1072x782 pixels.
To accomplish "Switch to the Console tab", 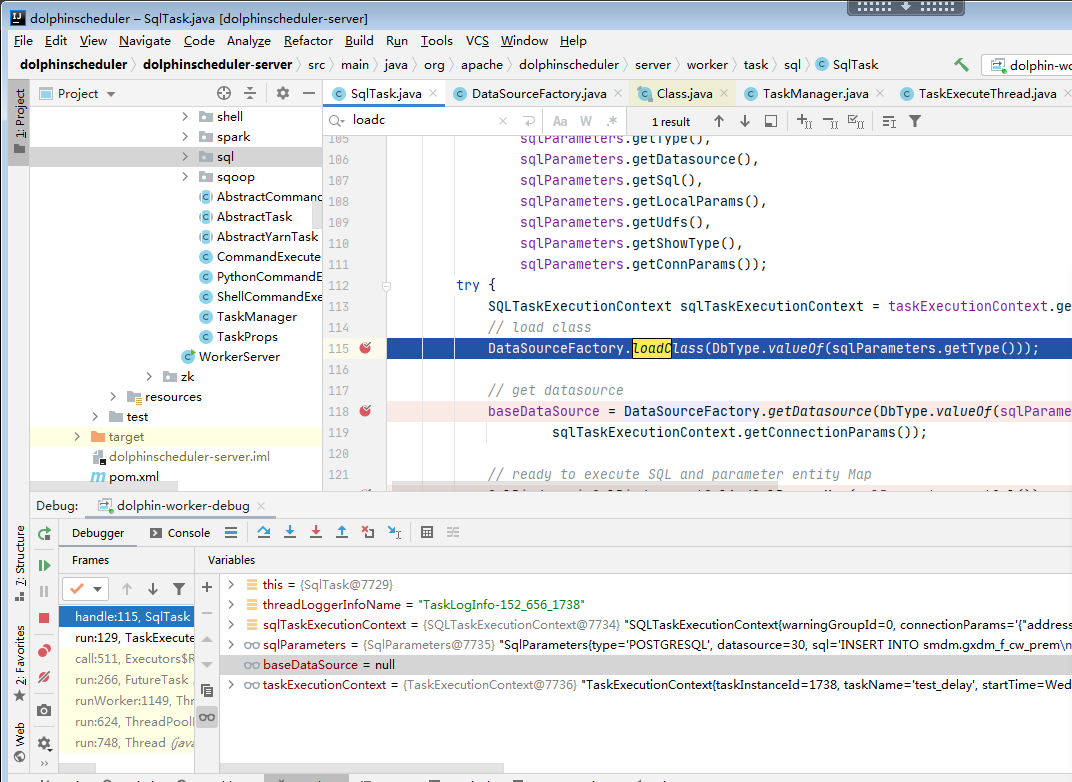I will tap(180, 533).
